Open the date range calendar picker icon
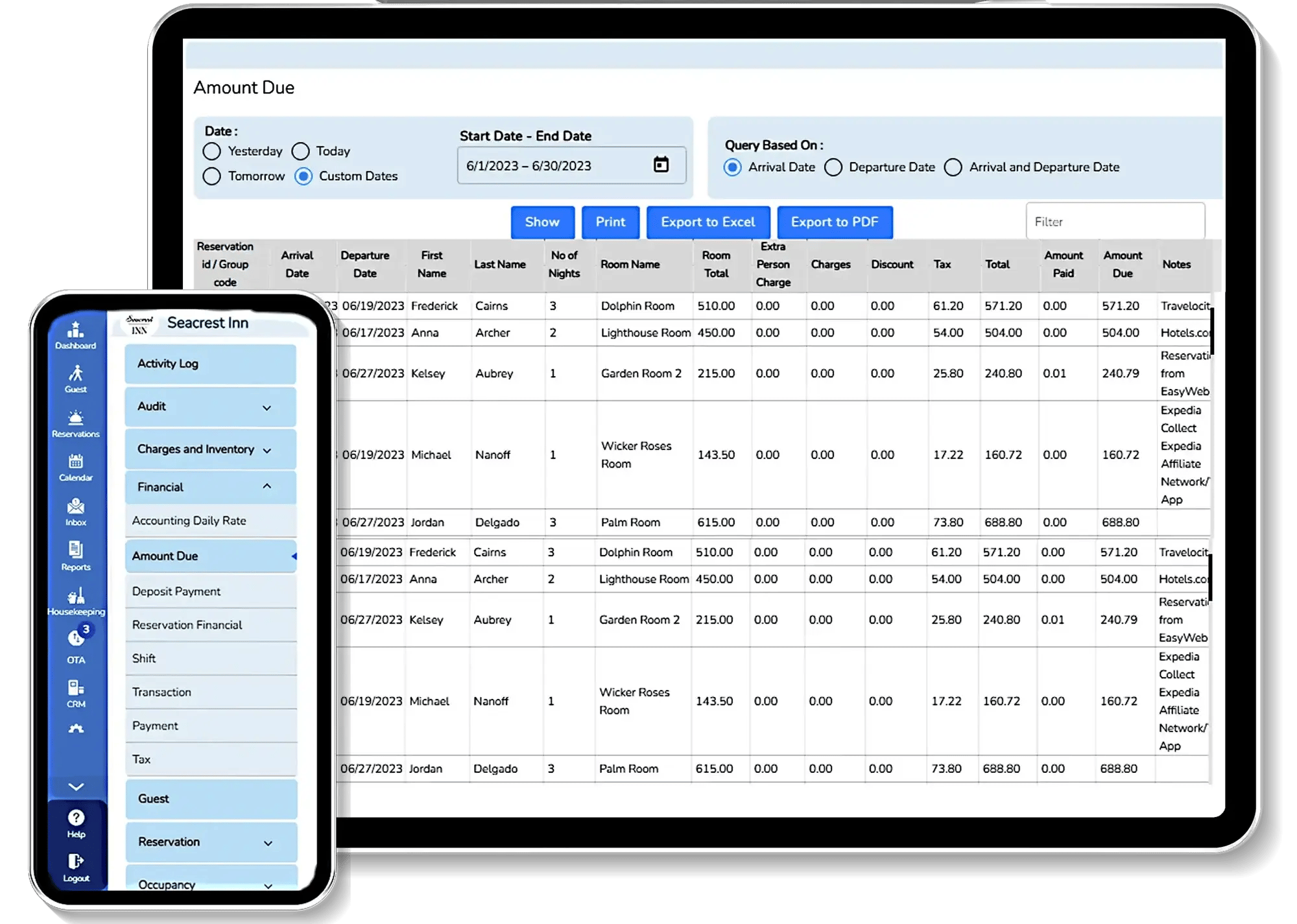The image size is (1297, 924). (x=660, y=165)
